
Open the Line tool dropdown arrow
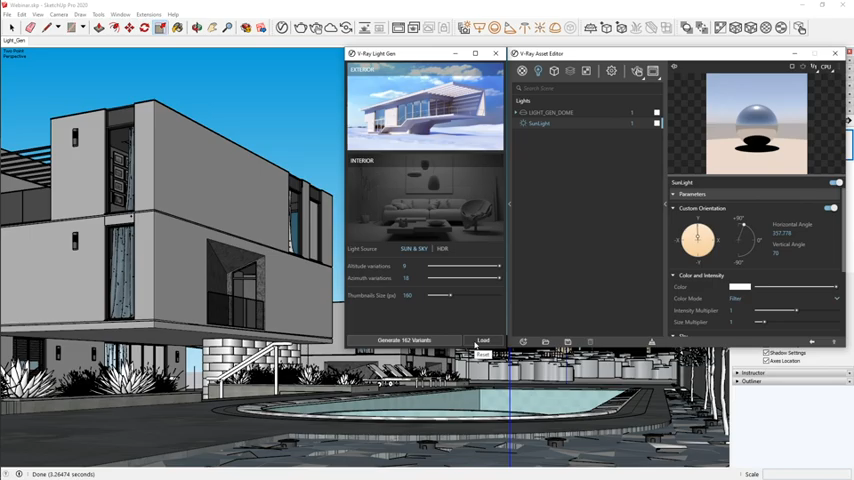[x=58, y=27]
